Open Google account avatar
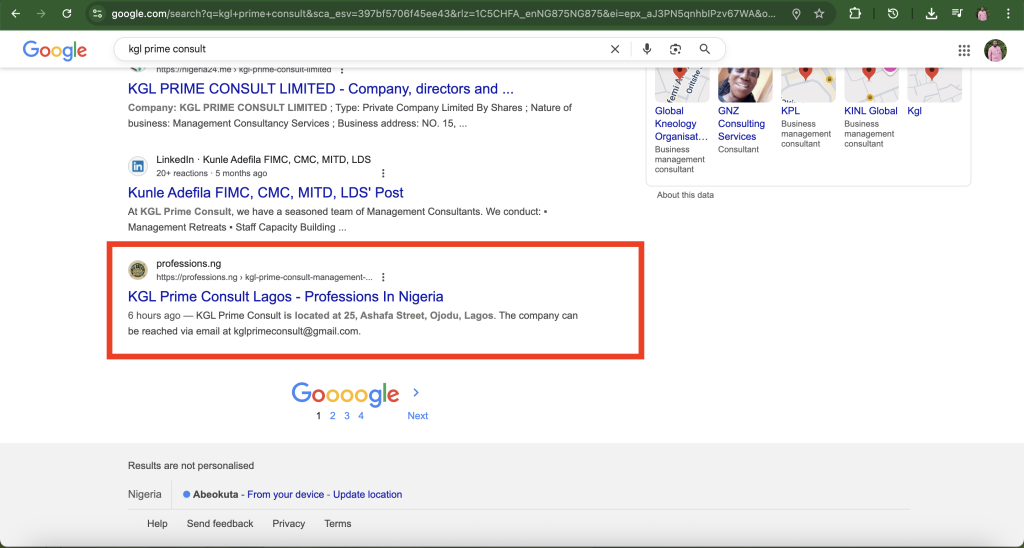The image size is (1024, 548). [x=995, y=50]
